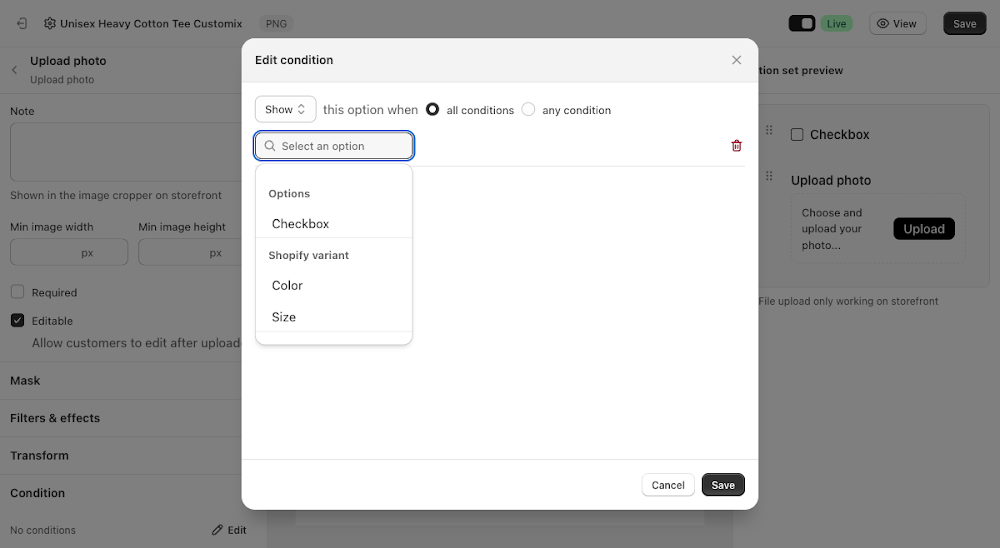The image size is (1000, 548).
Task: Click drag handle next to Upload photo preview
Action: [769, 176]
